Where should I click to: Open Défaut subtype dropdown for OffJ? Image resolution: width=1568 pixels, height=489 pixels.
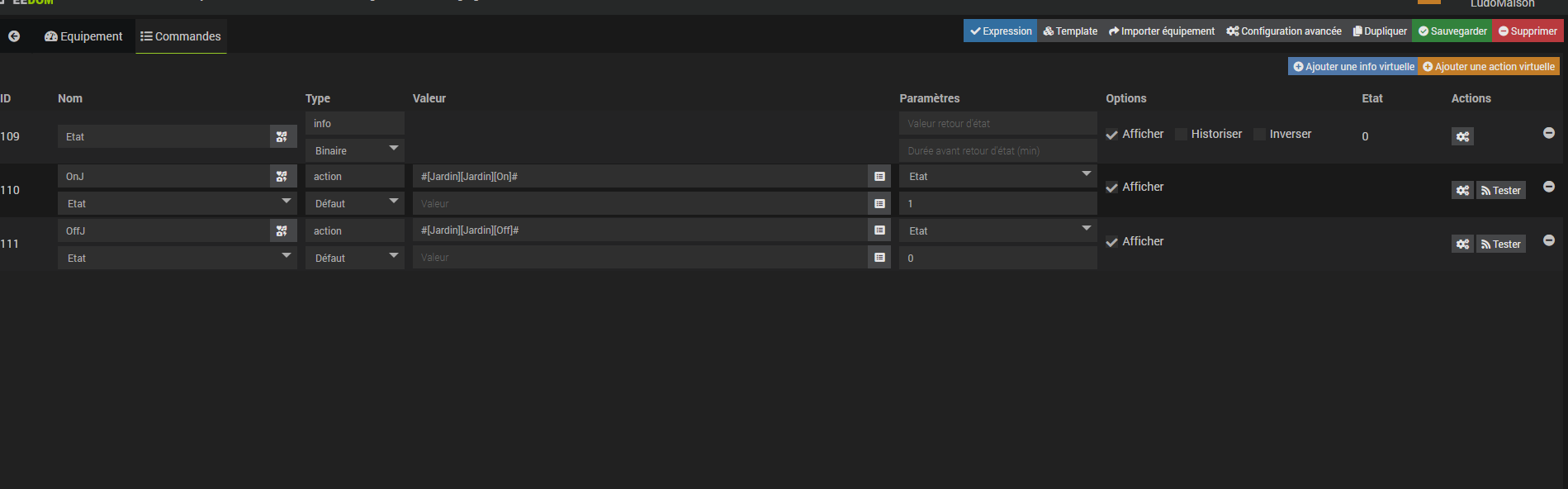click(355, 258)
